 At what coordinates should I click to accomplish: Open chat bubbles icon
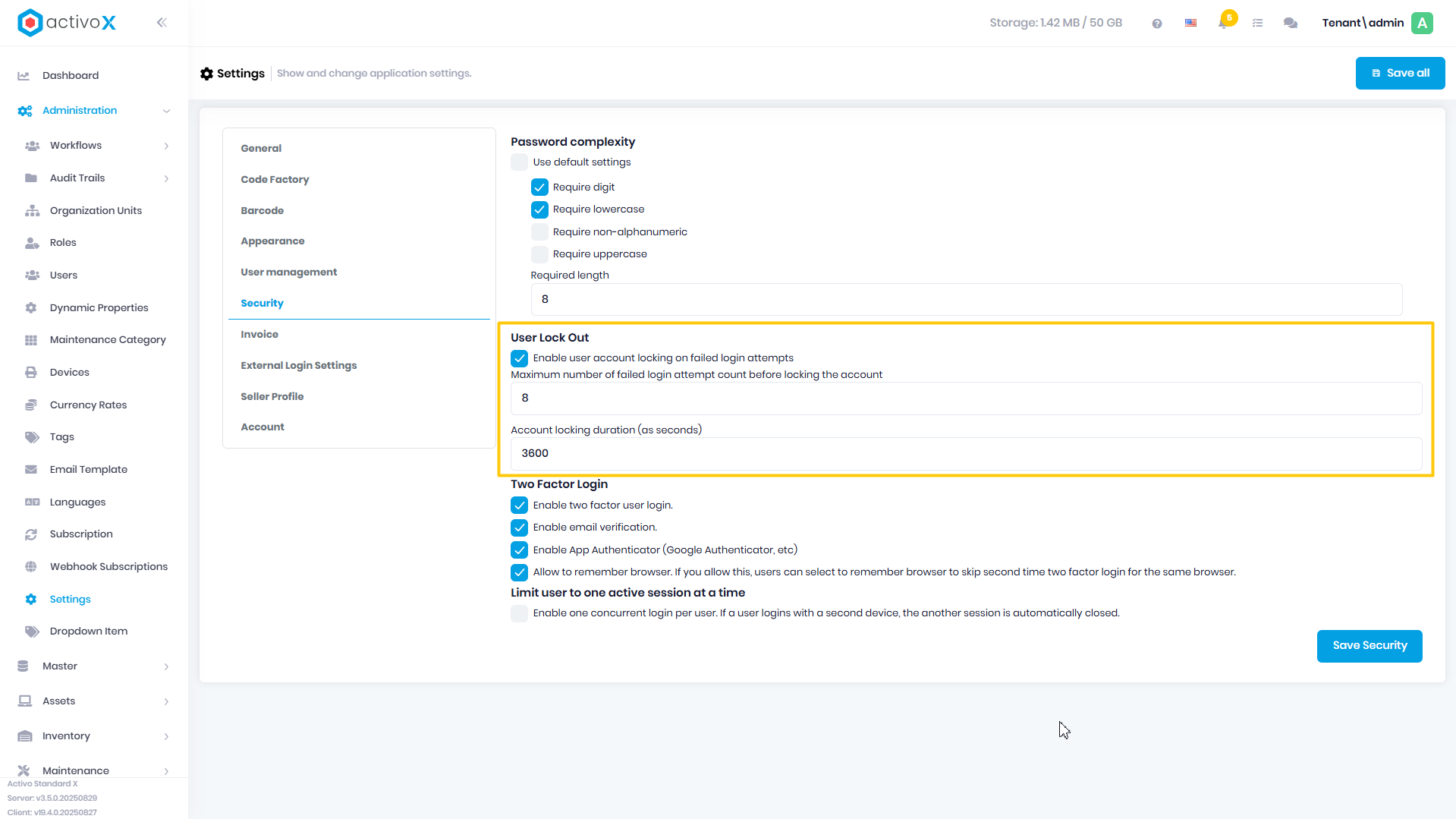[1291, 24]
